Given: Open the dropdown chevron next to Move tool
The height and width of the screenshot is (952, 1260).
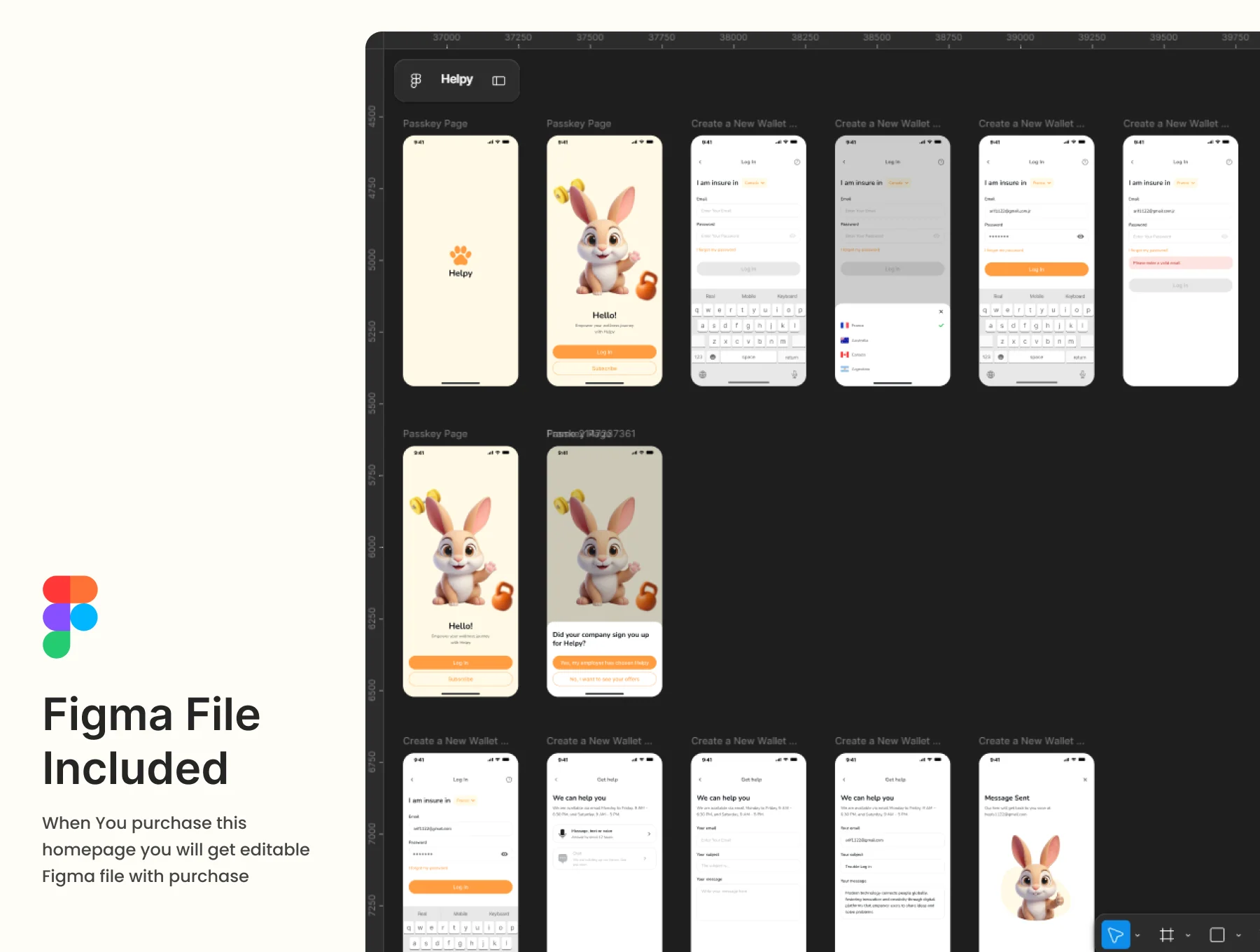Looking at the screenshot, I should 1137,935.
